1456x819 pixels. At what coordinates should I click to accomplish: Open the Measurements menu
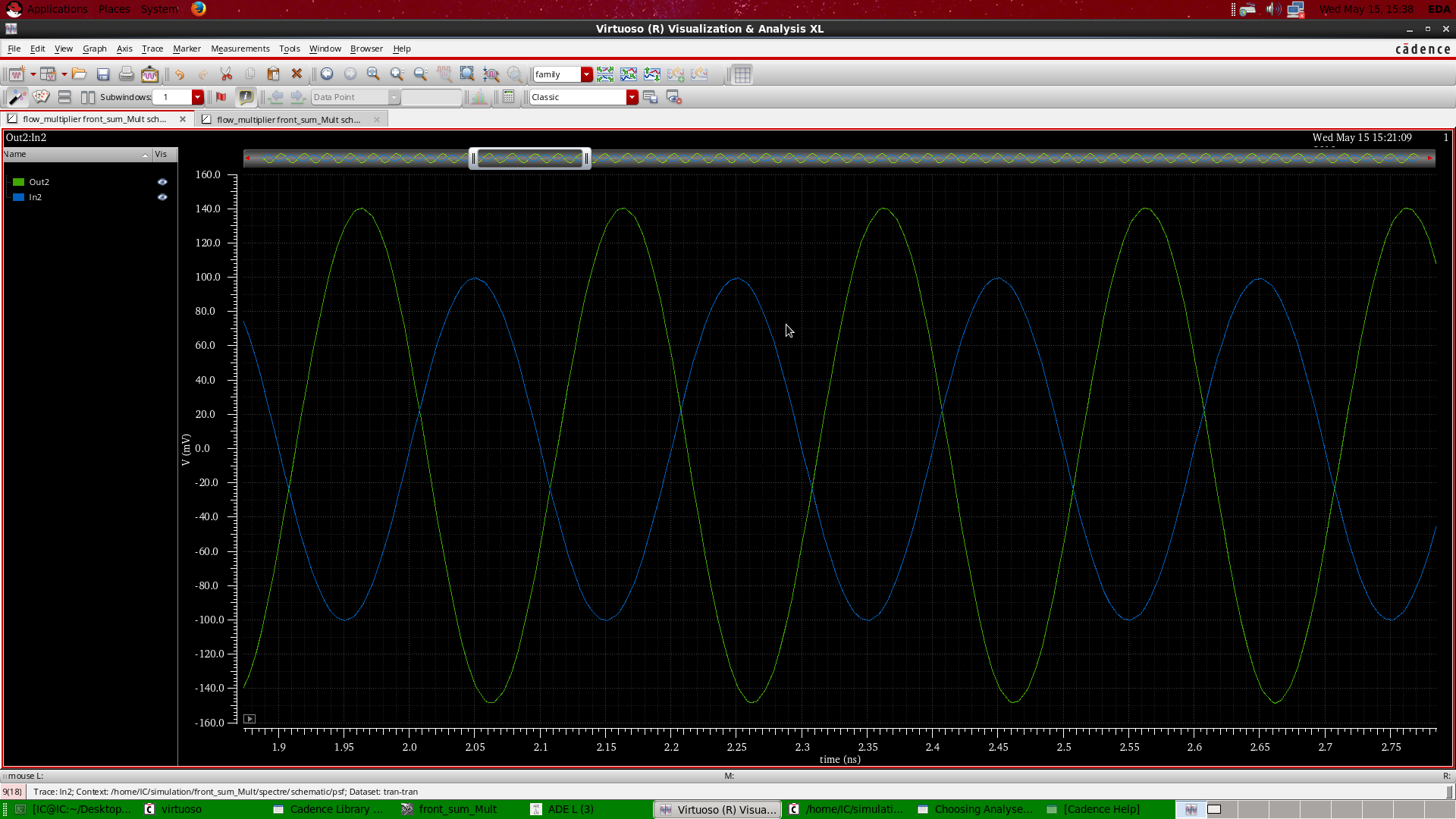(240, 49)
